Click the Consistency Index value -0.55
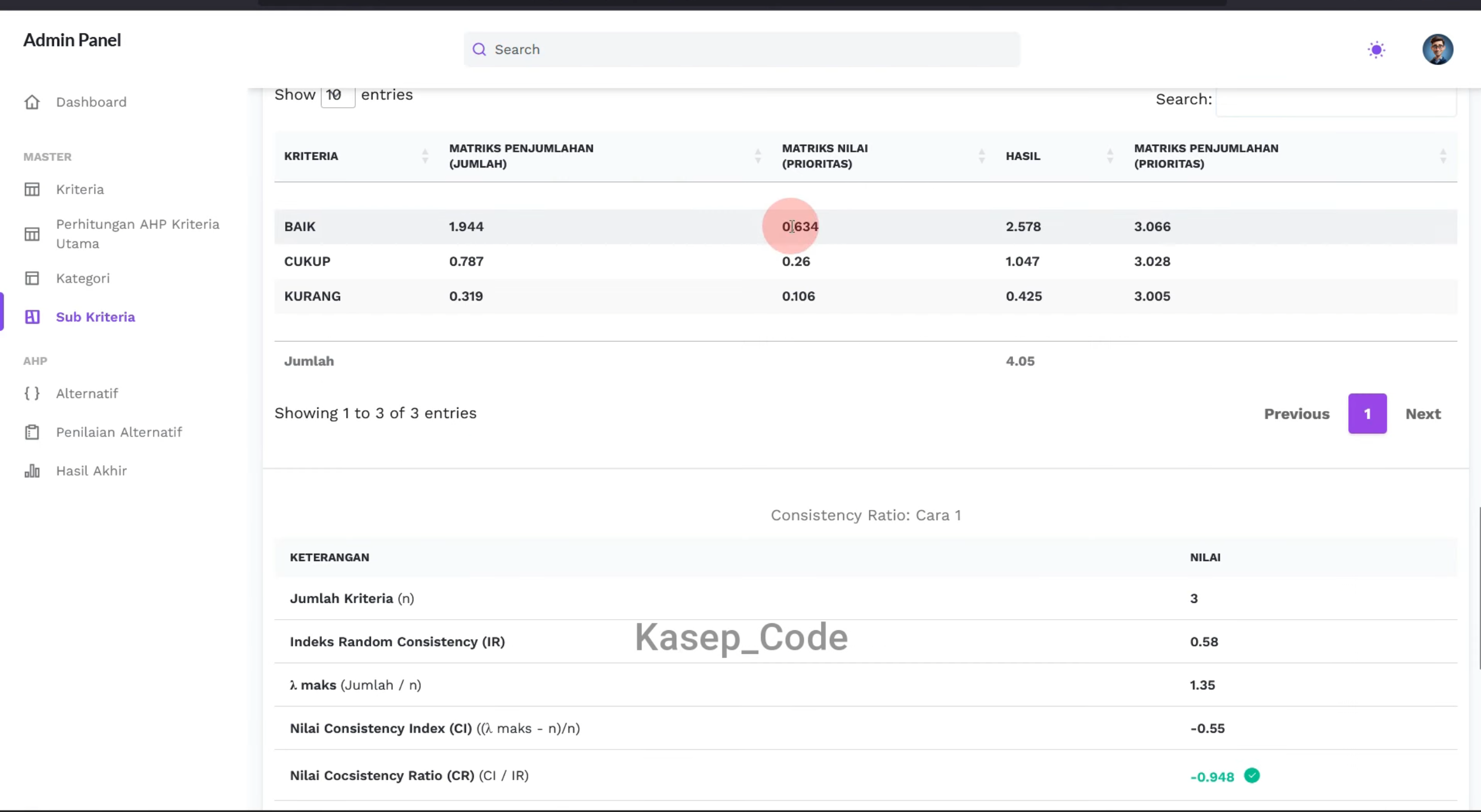This screenshot has height=812, width=1481. (x=1208, y=729)
